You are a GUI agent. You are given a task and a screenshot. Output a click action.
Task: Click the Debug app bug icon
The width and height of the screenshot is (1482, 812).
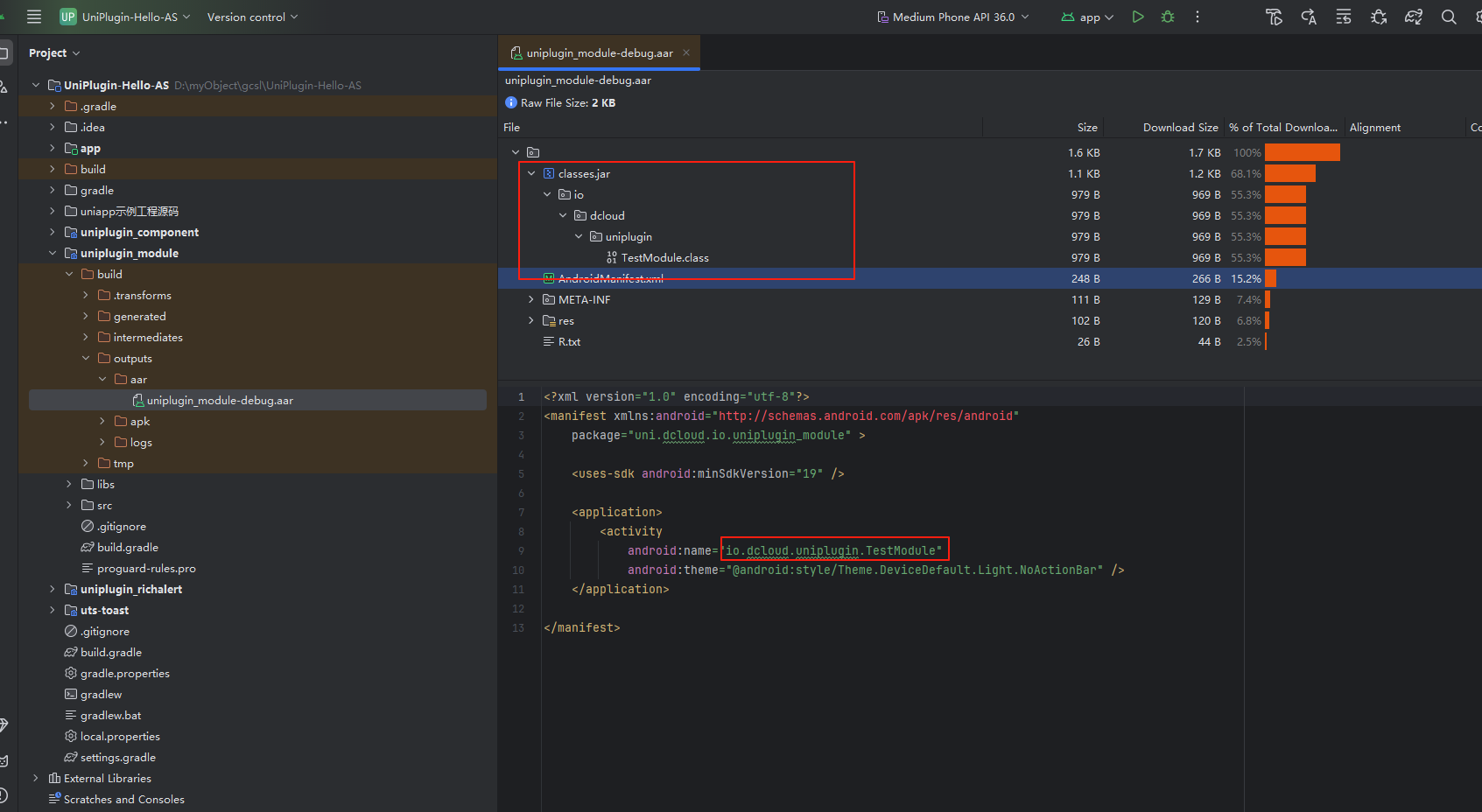tap(1168, 17)
